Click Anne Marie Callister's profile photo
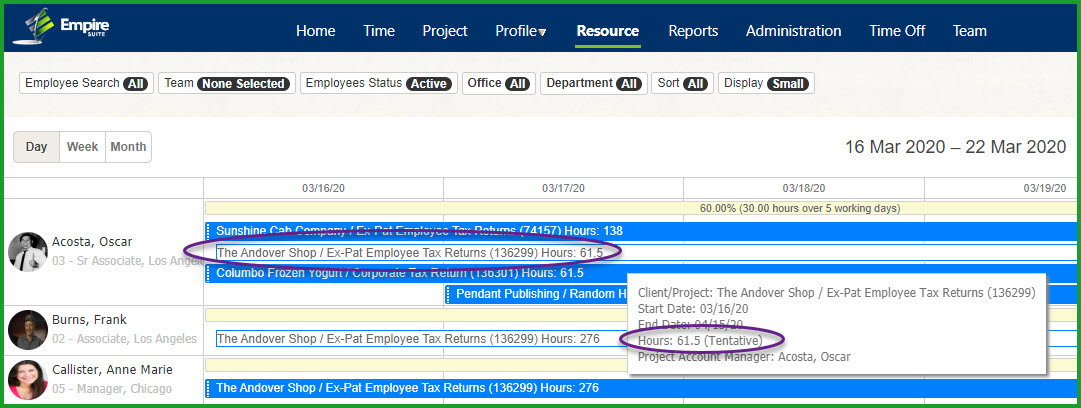The width and height of the screenshot is (1081, 408). (x=28, y=379)
